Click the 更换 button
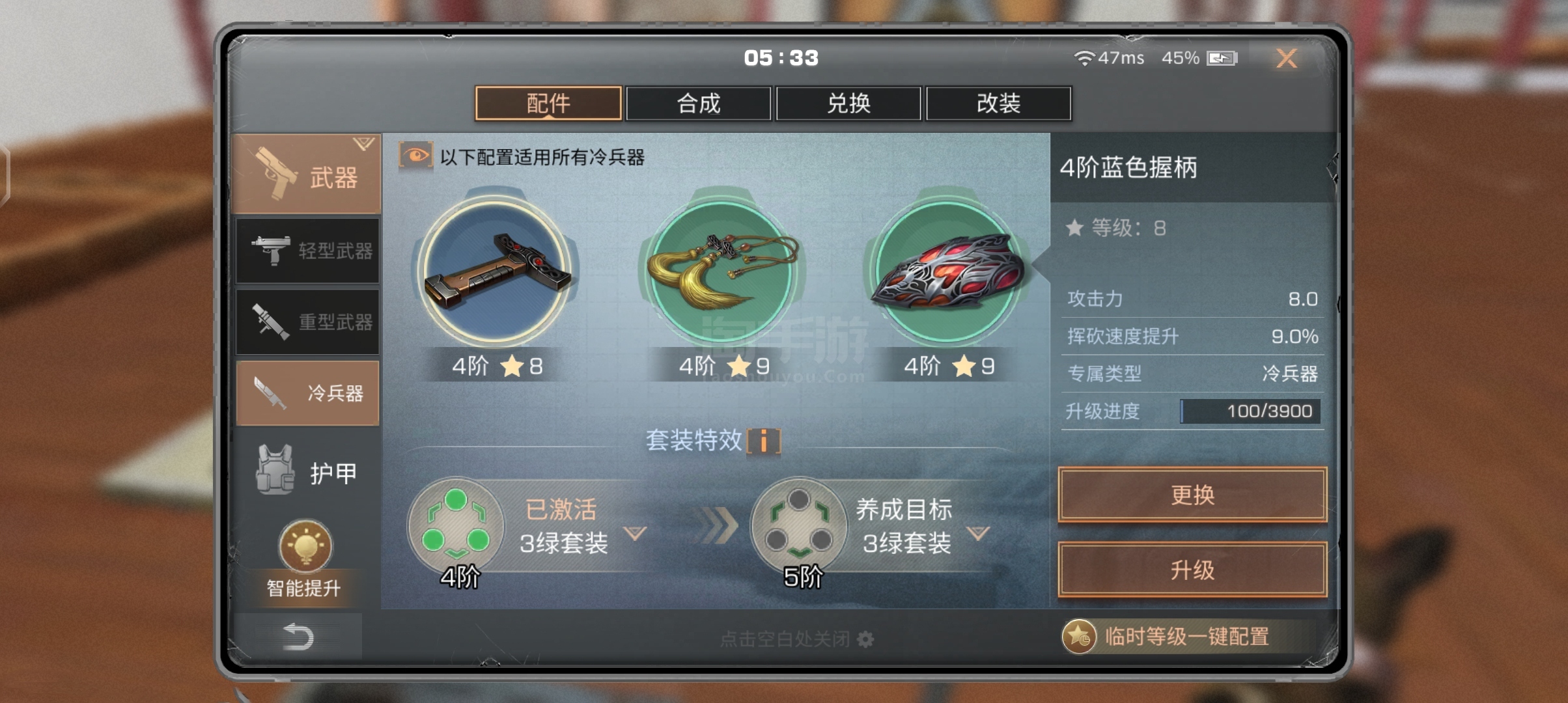The height and width of the screenshot is (703, 1568). pyautogui.click(x=1192, y=495)
